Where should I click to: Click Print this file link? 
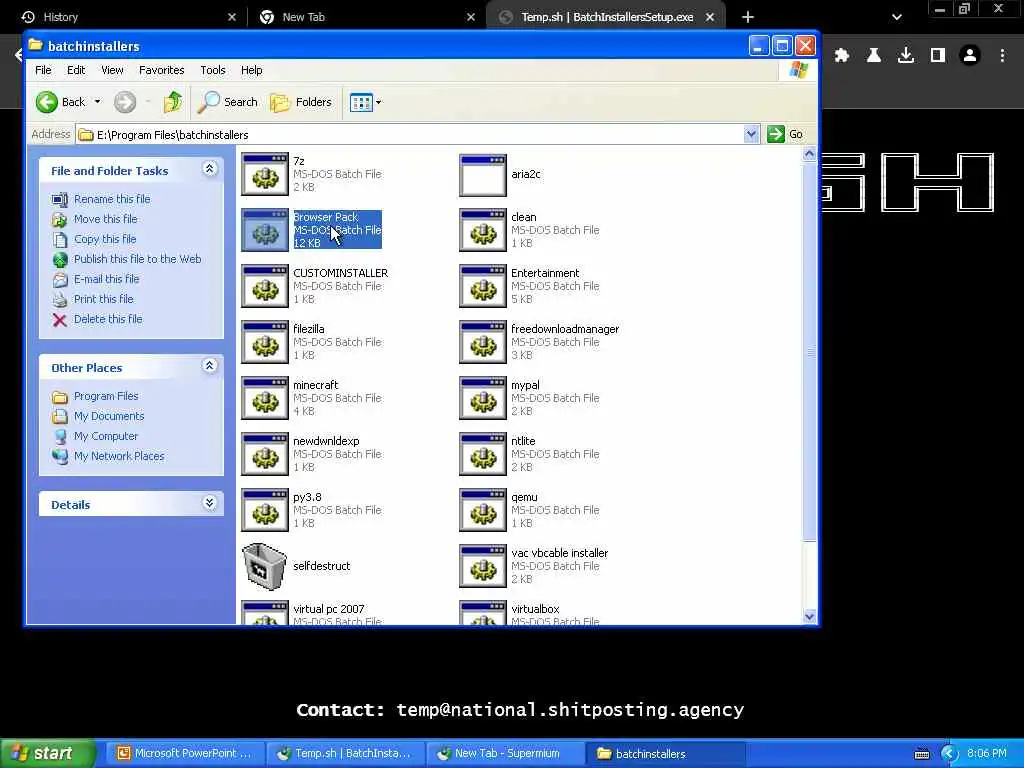103,299
